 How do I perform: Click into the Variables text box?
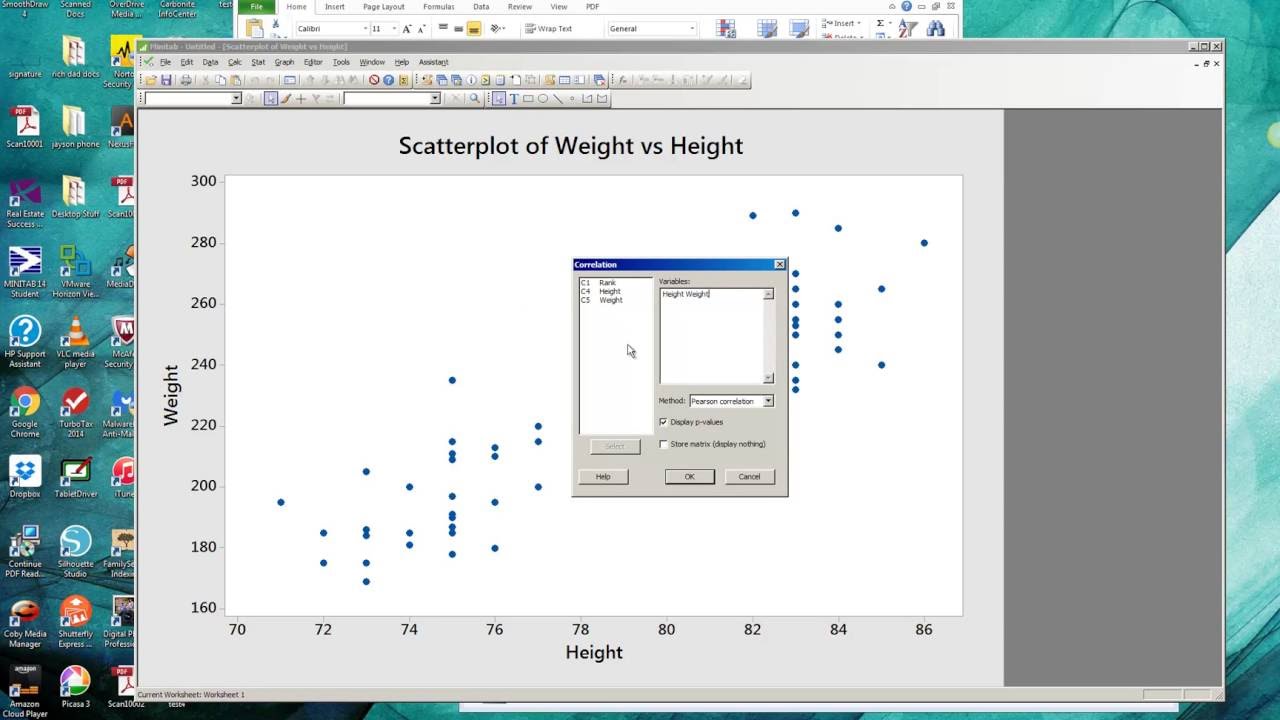[711, 336]
